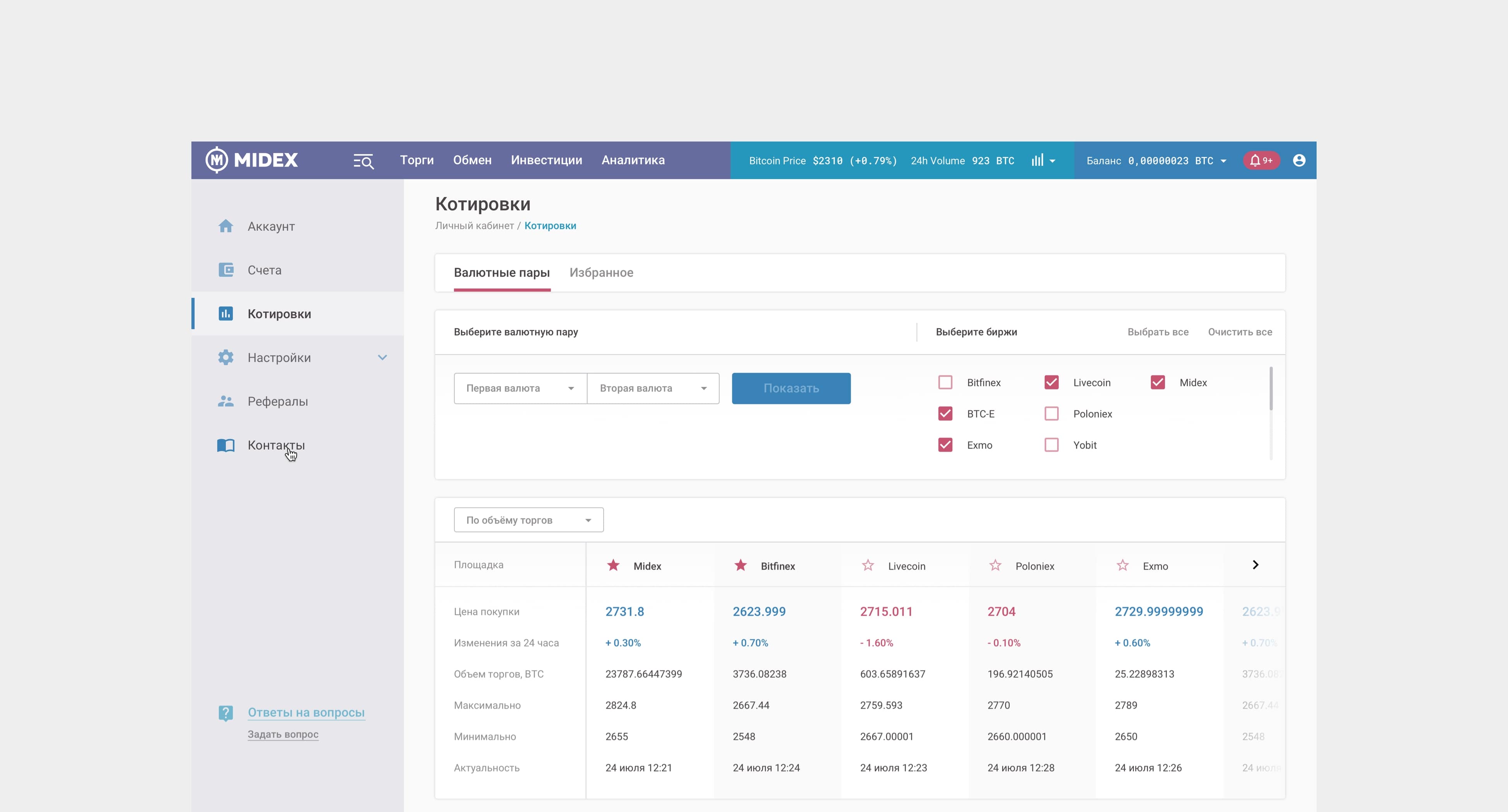Click Midex timestamp 24 июля 12:21

pyautogui.click(x=638, y=768)
